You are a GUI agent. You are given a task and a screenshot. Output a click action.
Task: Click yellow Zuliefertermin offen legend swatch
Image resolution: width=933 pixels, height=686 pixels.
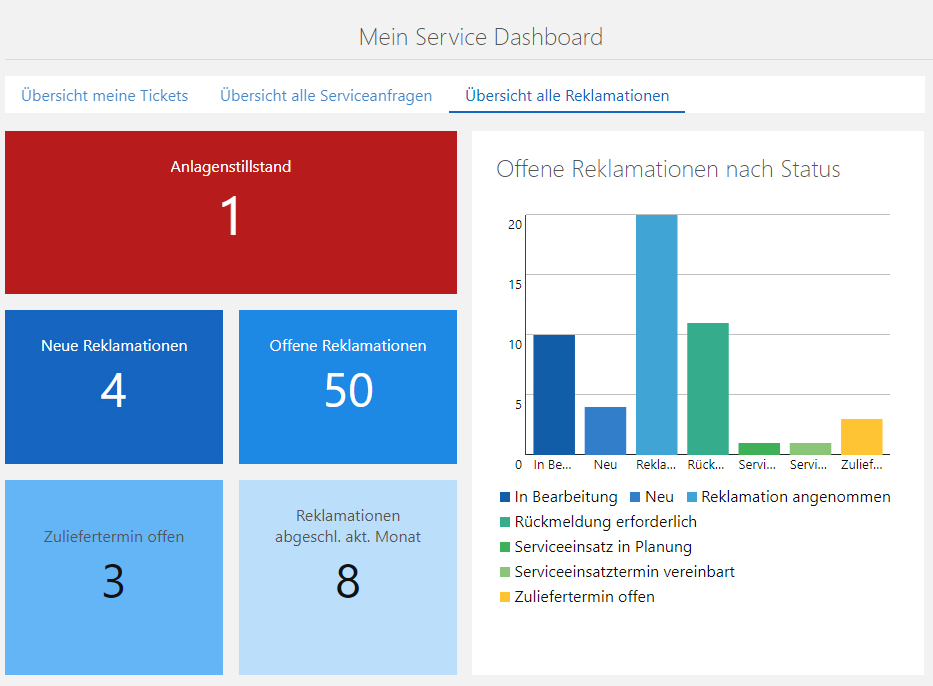(x=505, y=597)
